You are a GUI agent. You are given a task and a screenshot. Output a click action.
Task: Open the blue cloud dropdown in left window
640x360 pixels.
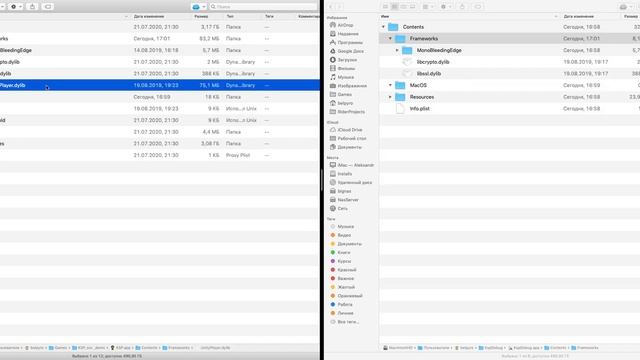point(199,7)
